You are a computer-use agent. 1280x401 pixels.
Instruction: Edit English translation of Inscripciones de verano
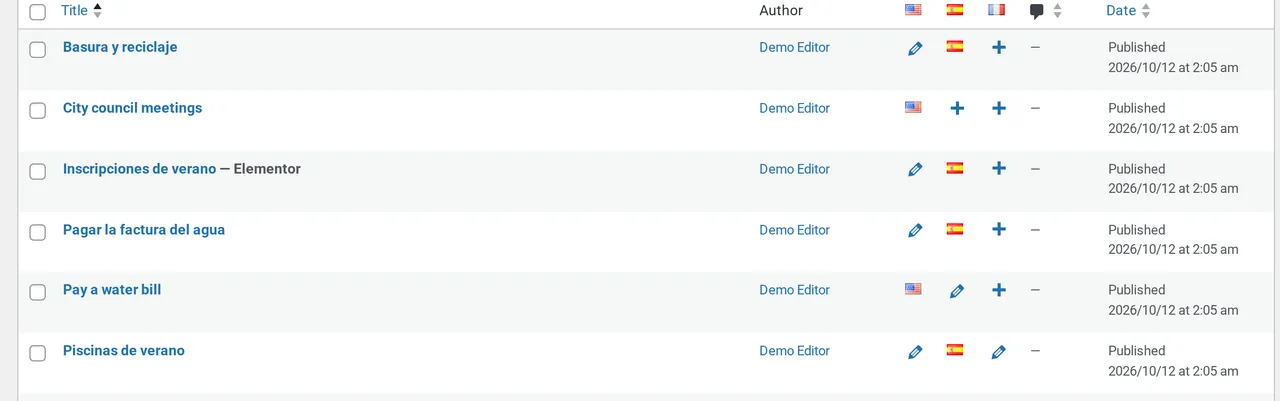click(914, 170)
